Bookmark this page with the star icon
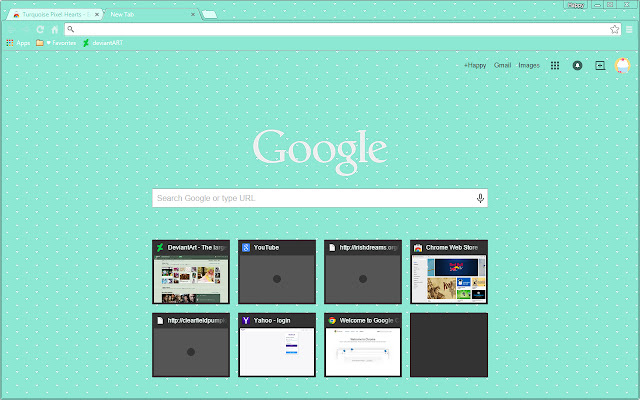Viewport: 640px width, 400px height. tap(614, 29)
